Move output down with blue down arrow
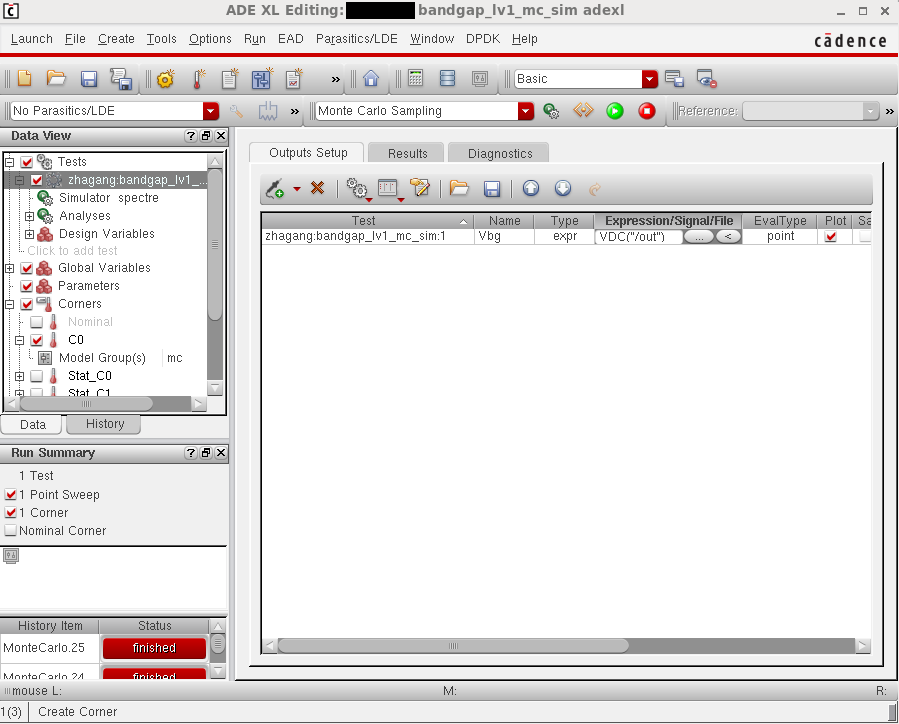The height and width of the screenshot is (724, 899). (563, 187)
